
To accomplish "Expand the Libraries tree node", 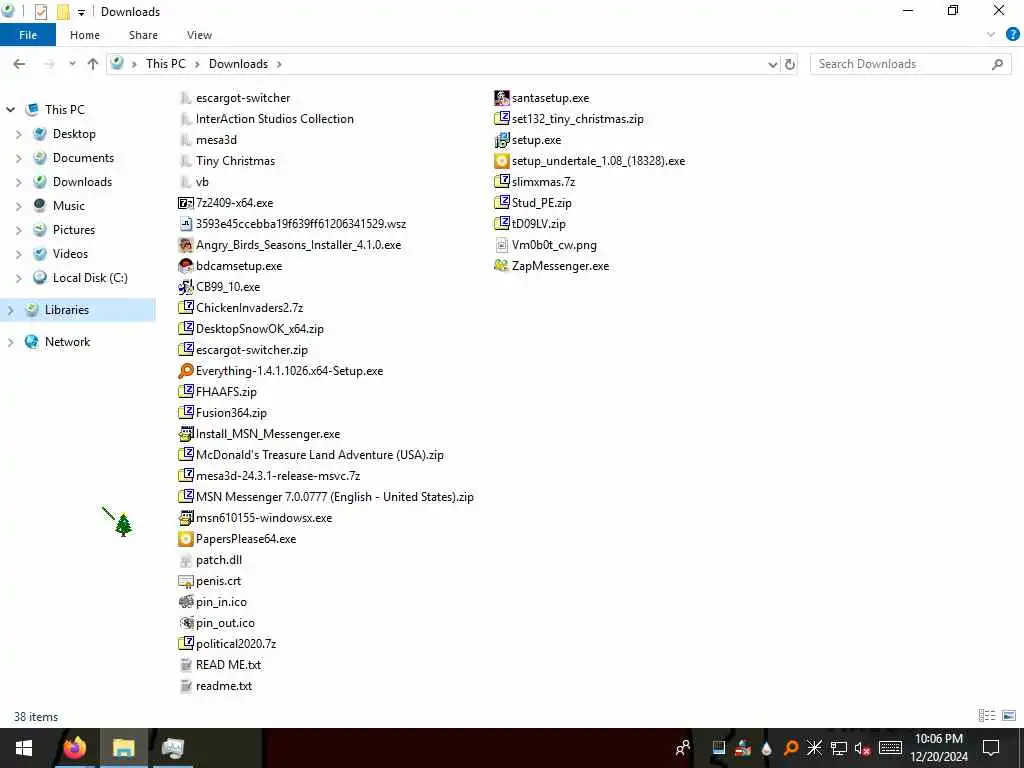I will point(10,310).
